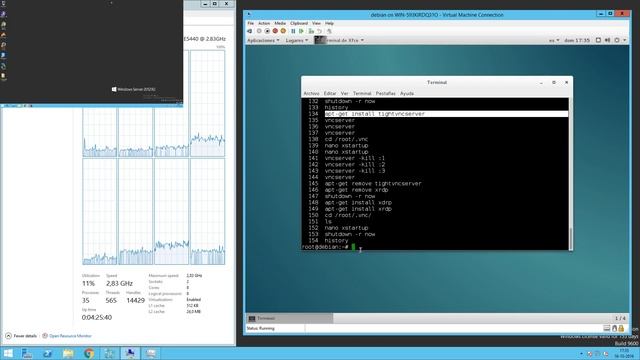The image size is (640, 360).
Task: Click the uptime value 0:04:25:40 in Task Manager
Action: 97,317
